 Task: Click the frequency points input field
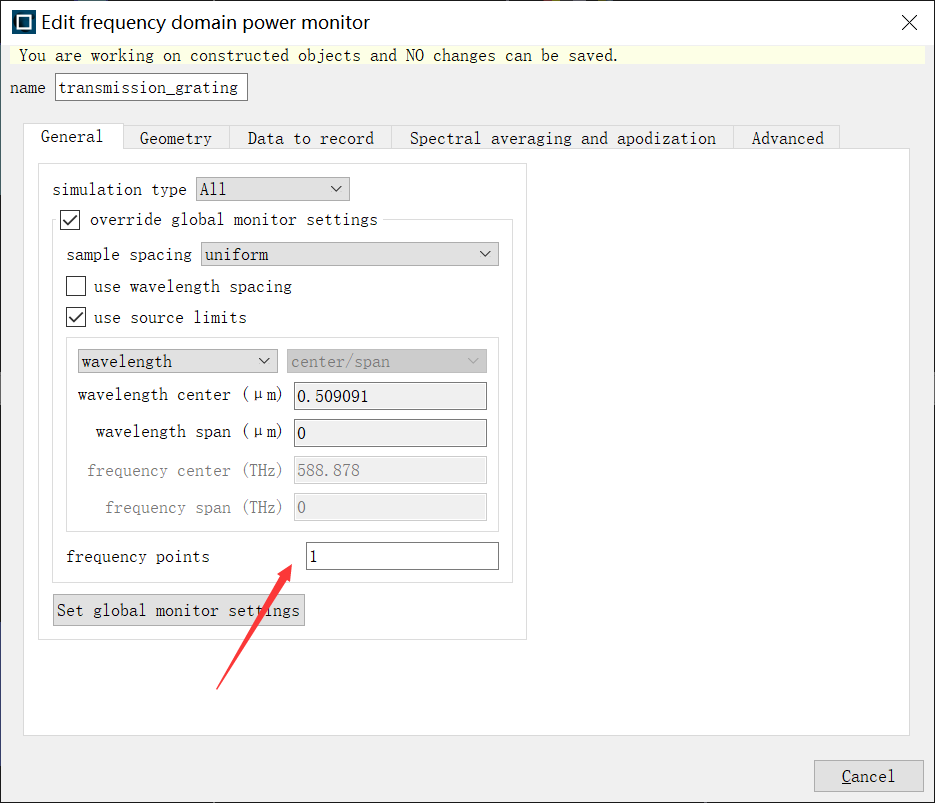tap(403, 556)
